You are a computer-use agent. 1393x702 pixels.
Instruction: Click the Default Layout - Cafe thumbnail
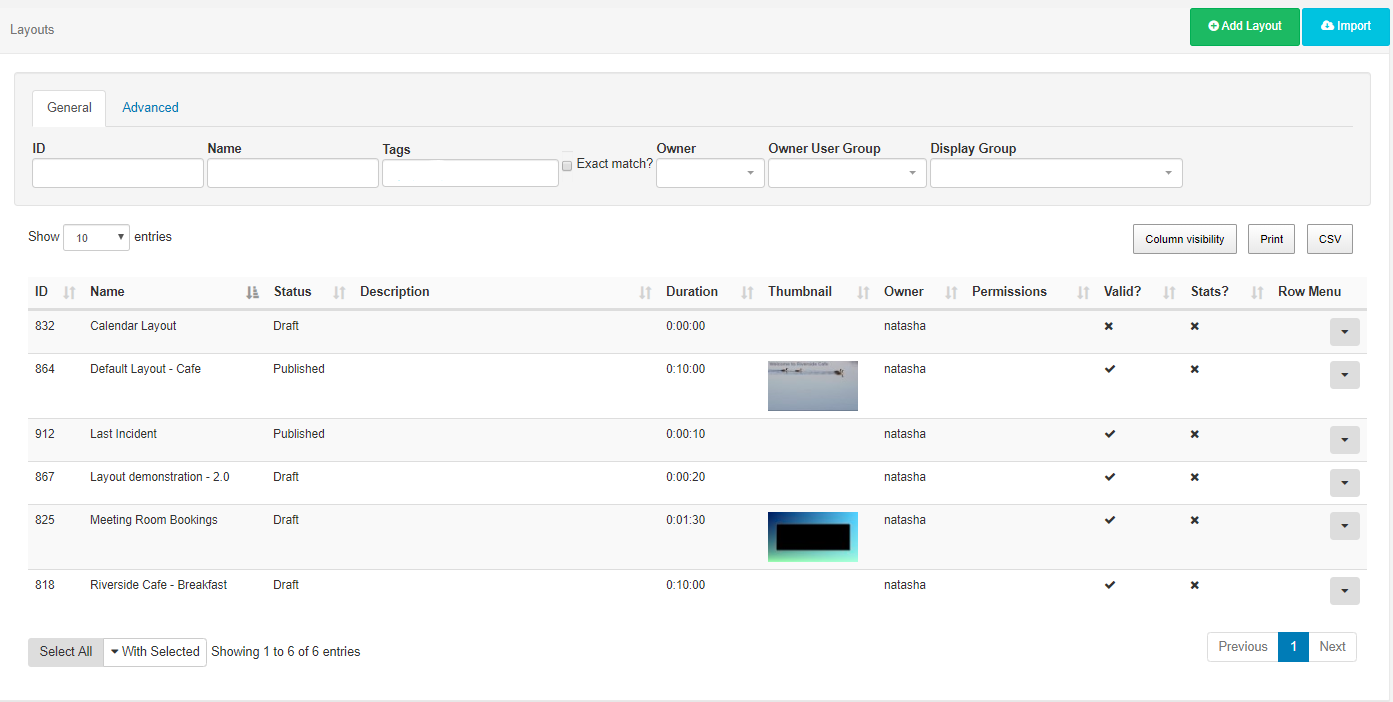(812, 386)
